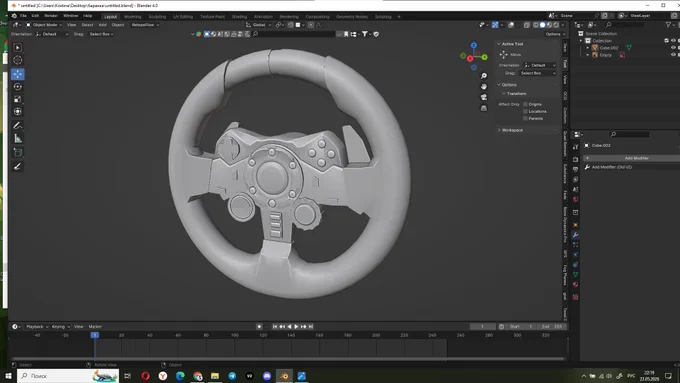
Task: Open Orientation Default dropdown in Active Tool panel
Action: pos(539,65)
